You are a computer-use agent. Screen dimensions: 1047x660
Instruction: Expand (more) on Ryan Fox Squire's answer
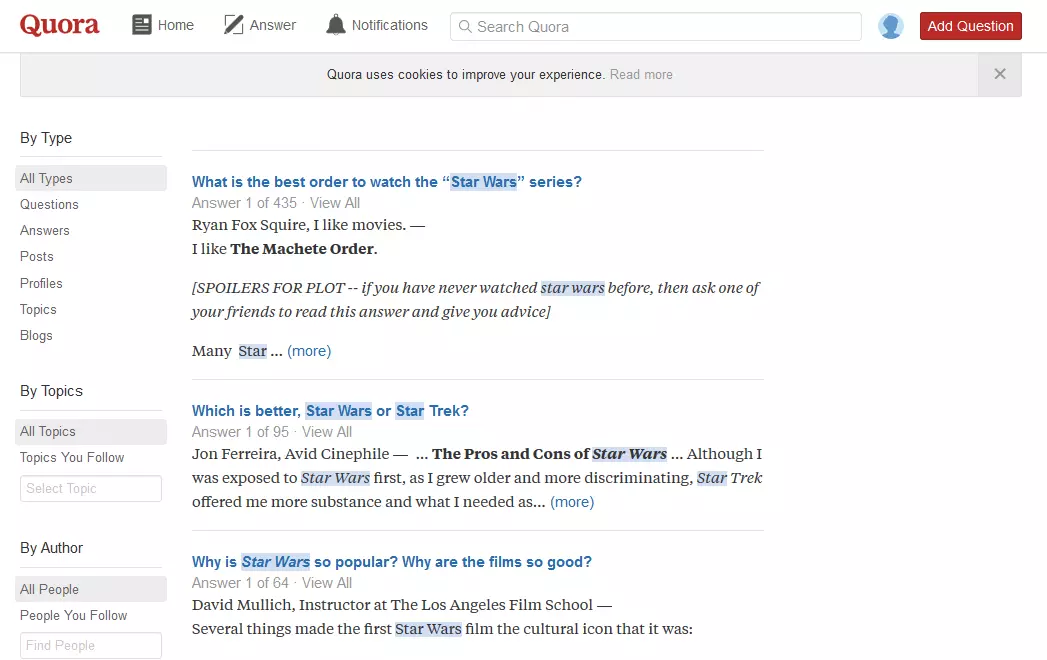click(x=309, y=351)
